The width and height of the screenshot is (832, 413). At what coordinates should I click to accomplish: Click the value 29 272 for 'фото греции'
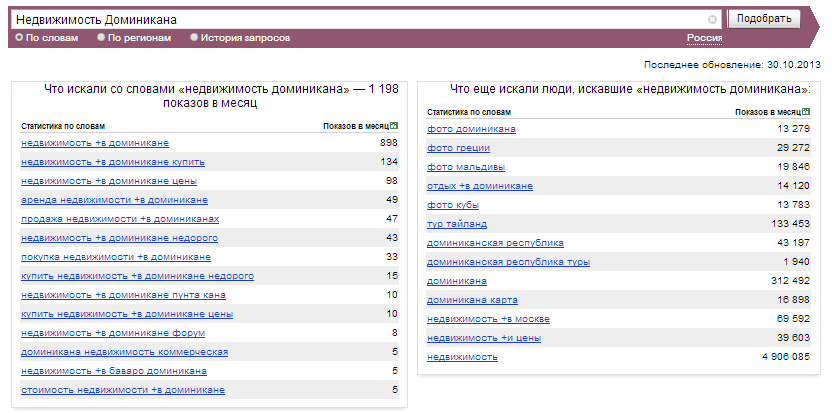coord(793,148)
